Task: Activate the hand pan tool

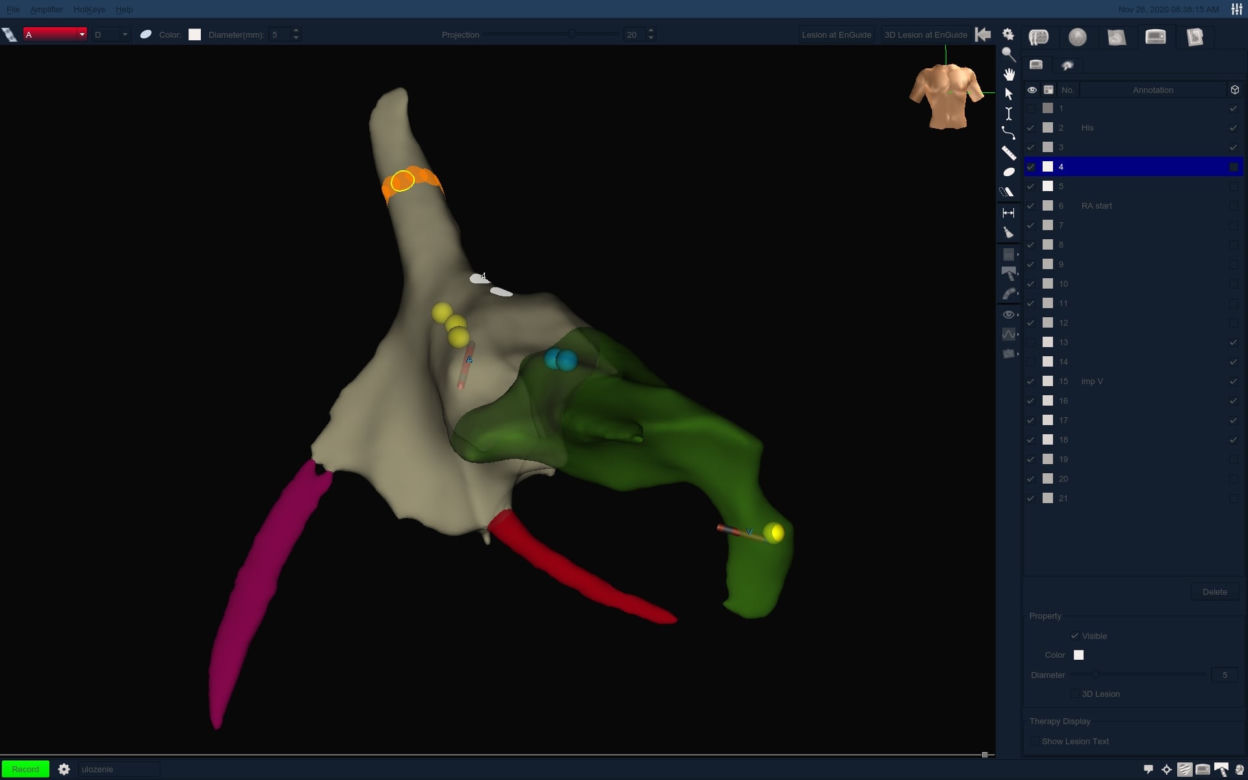Action: pyautogui.click(x=1008, y=74)
